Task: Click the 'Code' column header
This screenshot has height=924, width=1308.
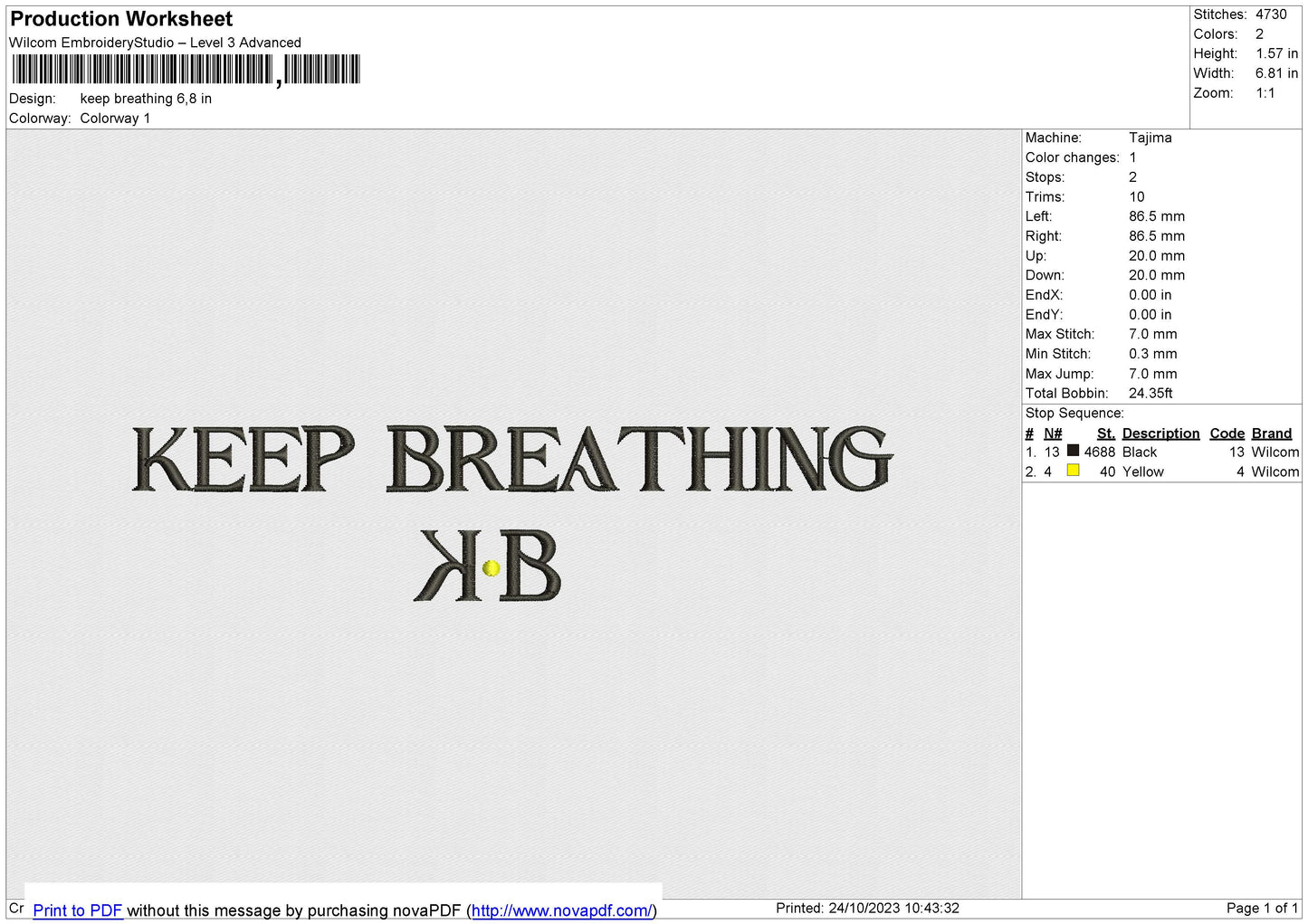Action: pyautogui.click(x=1227, y=433)
